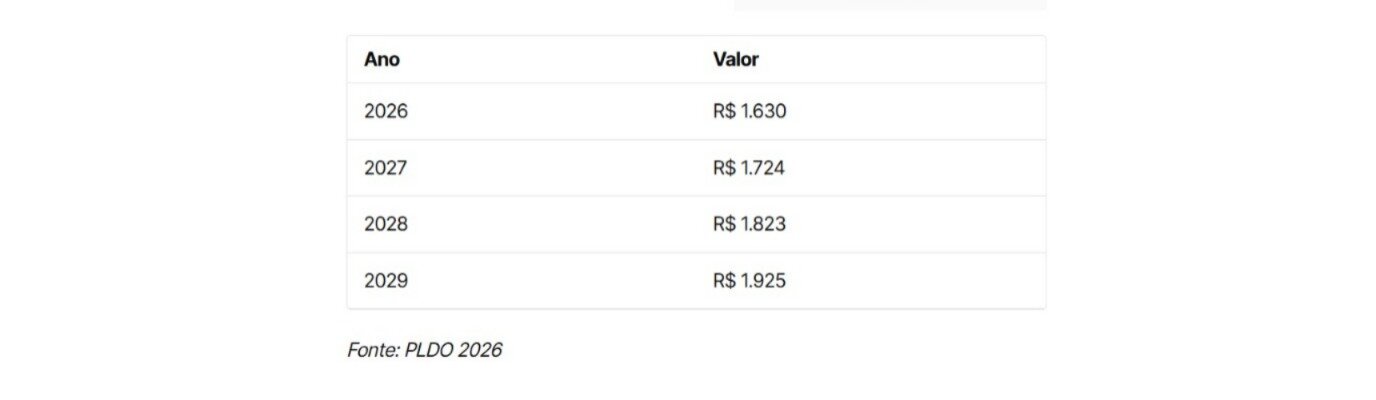
Task: Select the 2028 year cell
Action: coord(386,224)
